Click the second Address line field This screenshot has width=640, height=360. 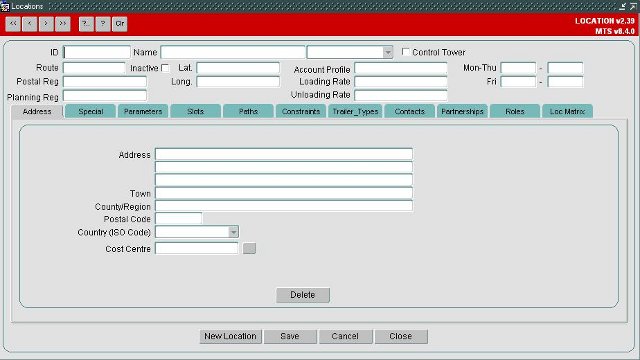click(x=284, y=167)
